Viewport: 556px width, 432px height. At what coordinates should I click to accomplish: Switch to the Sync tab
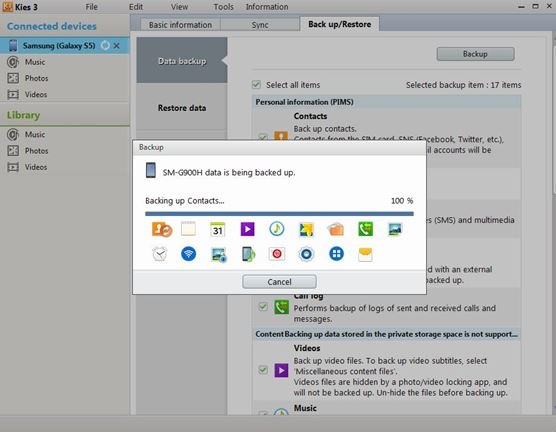tap(260, 25)
